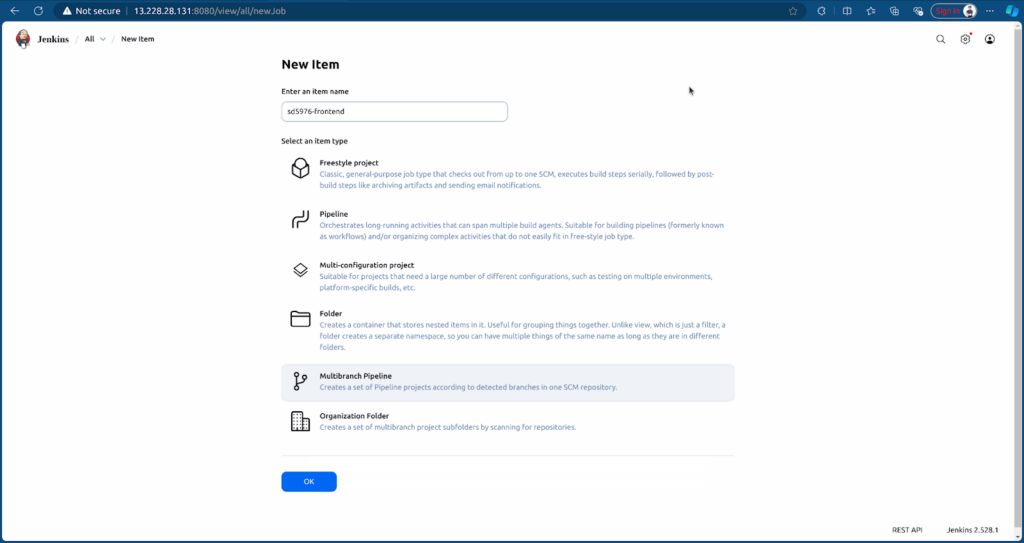Viewport: 1024px width, 543px height.
Task: Click the Jenkins logo in the header
Action: coord(23,39)
